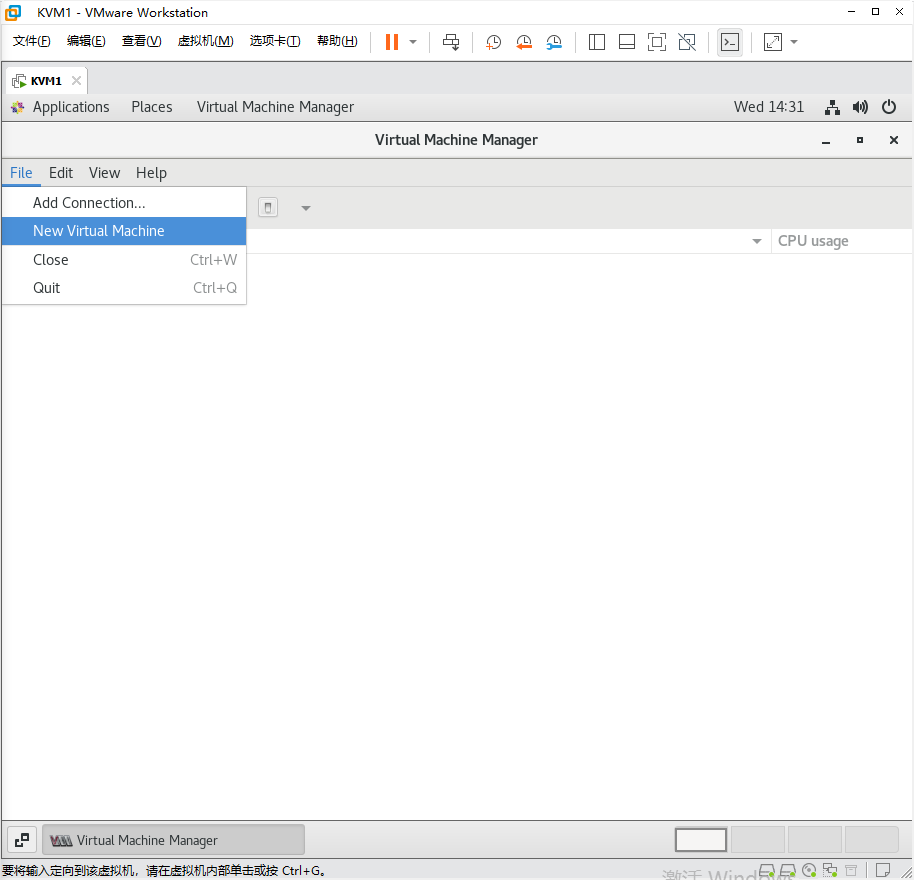Open VMware 文件(F) menu
The height and width of the screenshot is (880, 914).
[31, 41]
